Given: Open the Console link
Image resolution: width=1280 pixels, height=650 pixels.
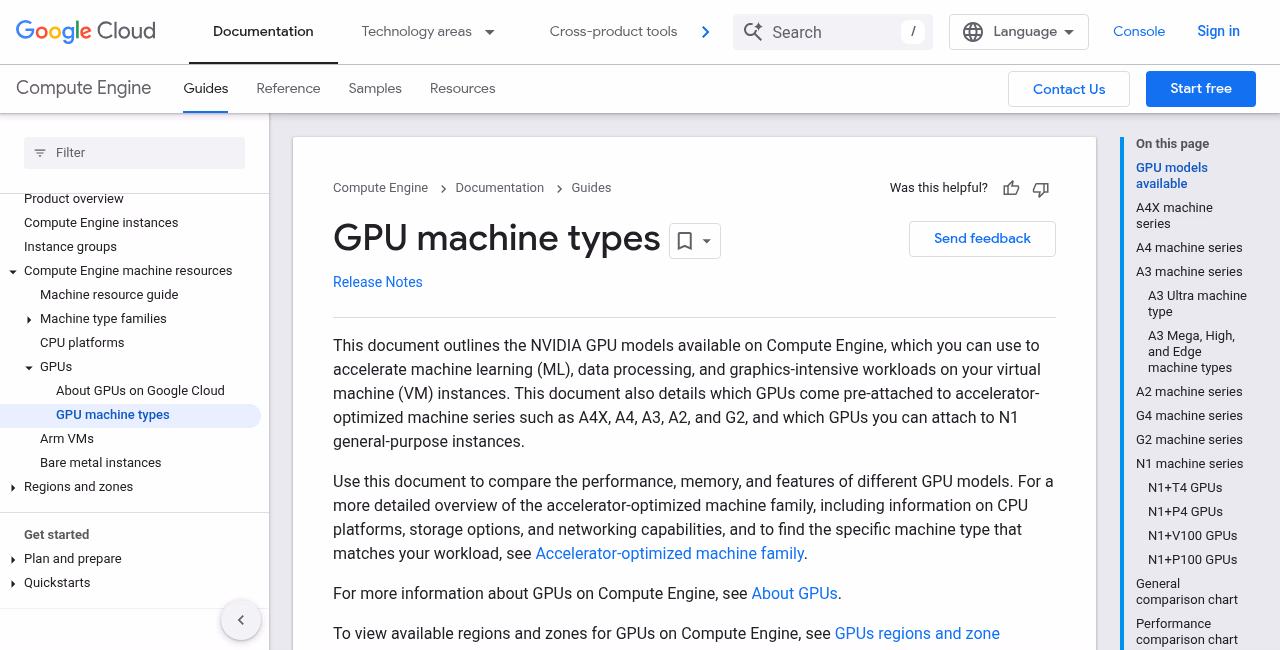Looking at the screenshot, I should click(1139, 32).
